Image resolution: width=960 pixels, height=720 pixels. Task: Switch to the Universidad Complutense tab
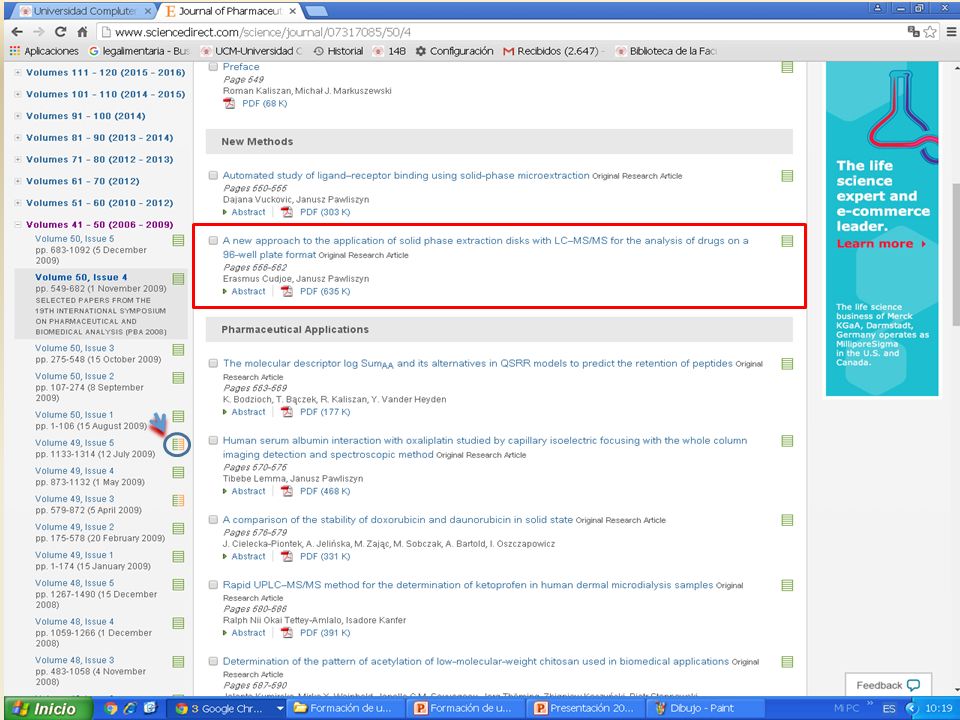pyautogui.click(x=85, y=11)
